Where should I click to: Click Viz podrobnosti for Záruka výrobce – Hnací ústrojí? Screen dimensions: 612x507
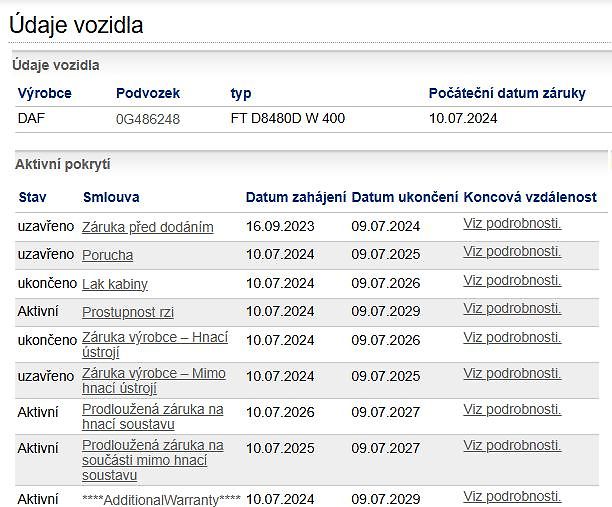(x=512, y=337)
